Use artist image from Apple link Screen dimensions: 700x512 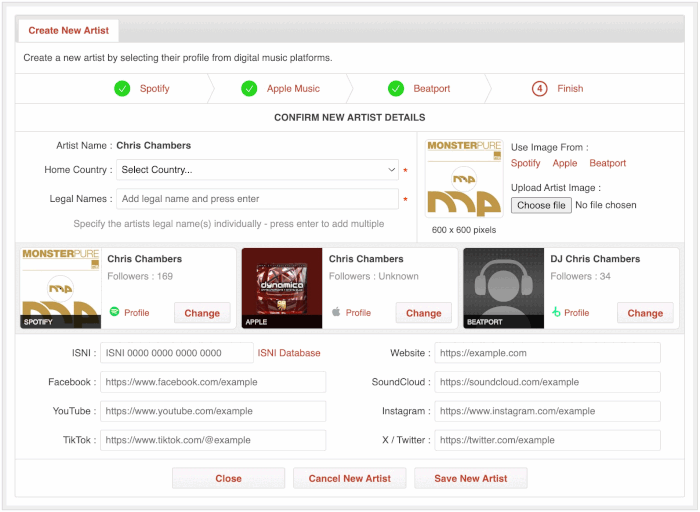pyautogui.click(x=565, y=163)
